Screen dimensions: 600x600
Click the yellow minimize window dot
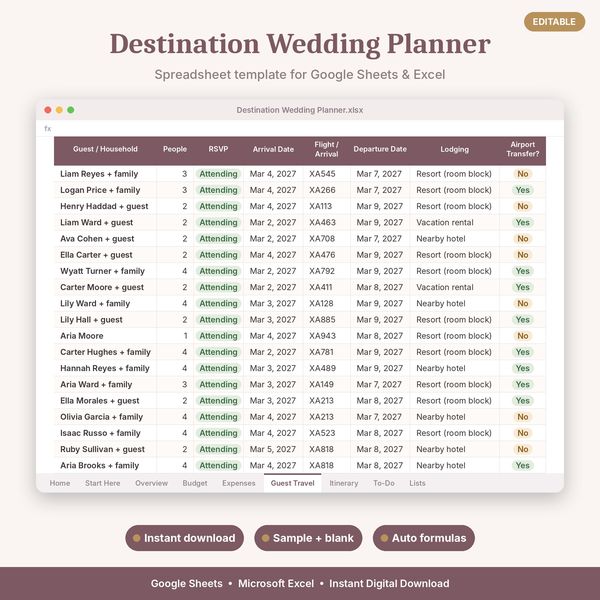point(59,110)
